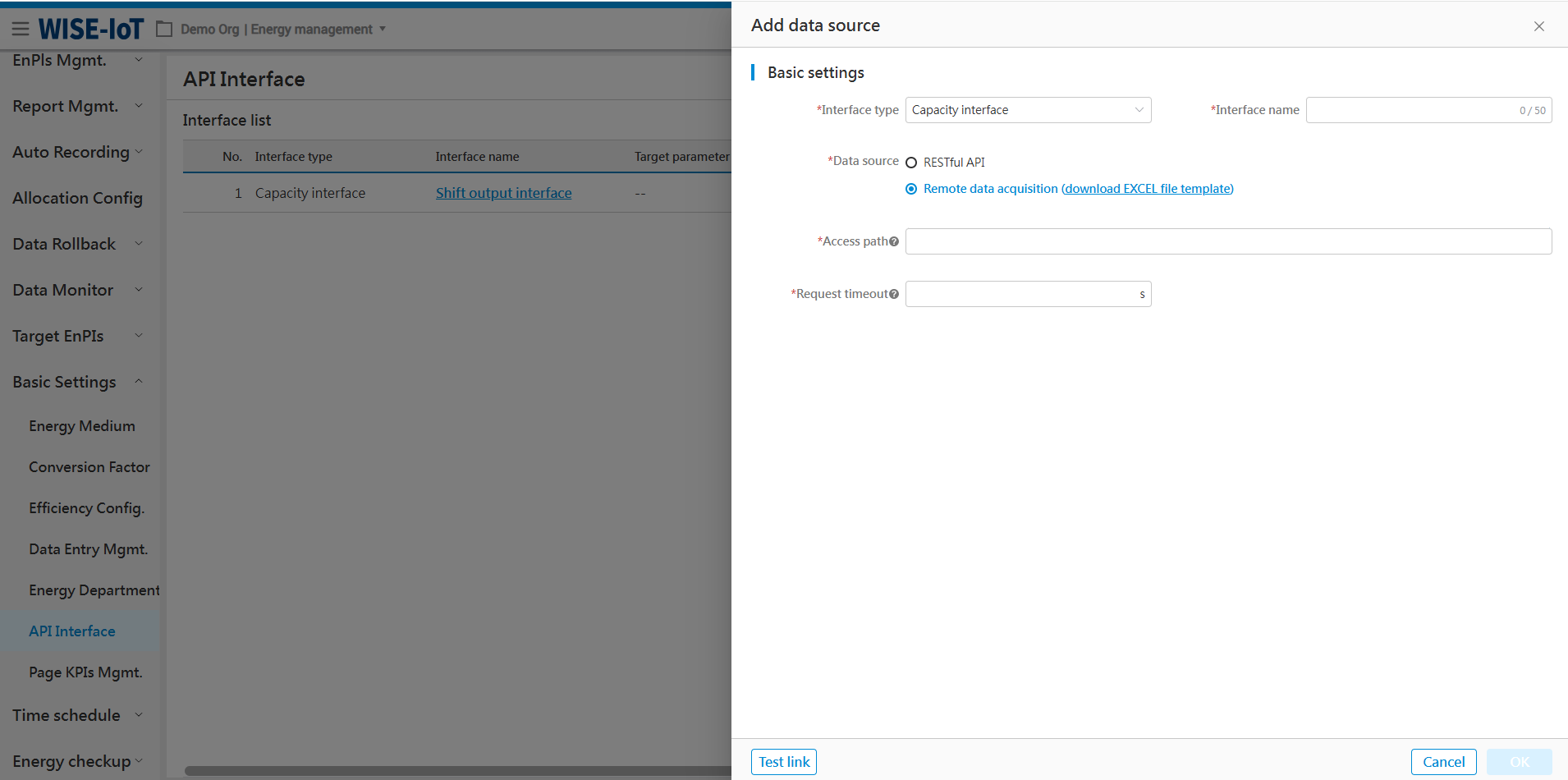Select the RESTful API radio button

[911, 163]
